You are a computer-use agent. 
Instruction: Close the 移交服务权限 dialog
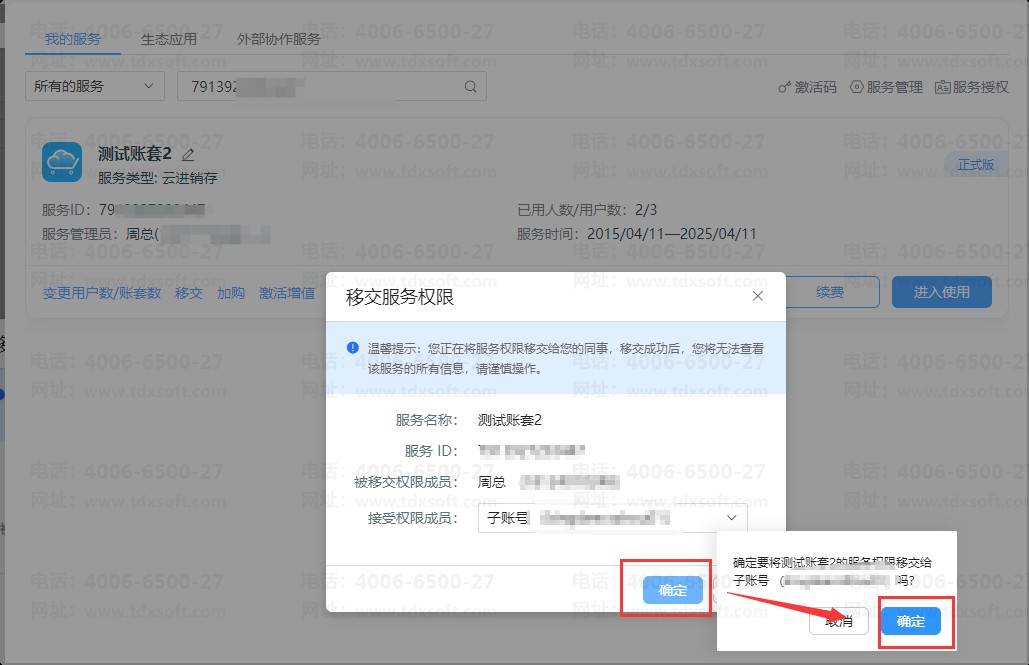(x=757, y=296)
